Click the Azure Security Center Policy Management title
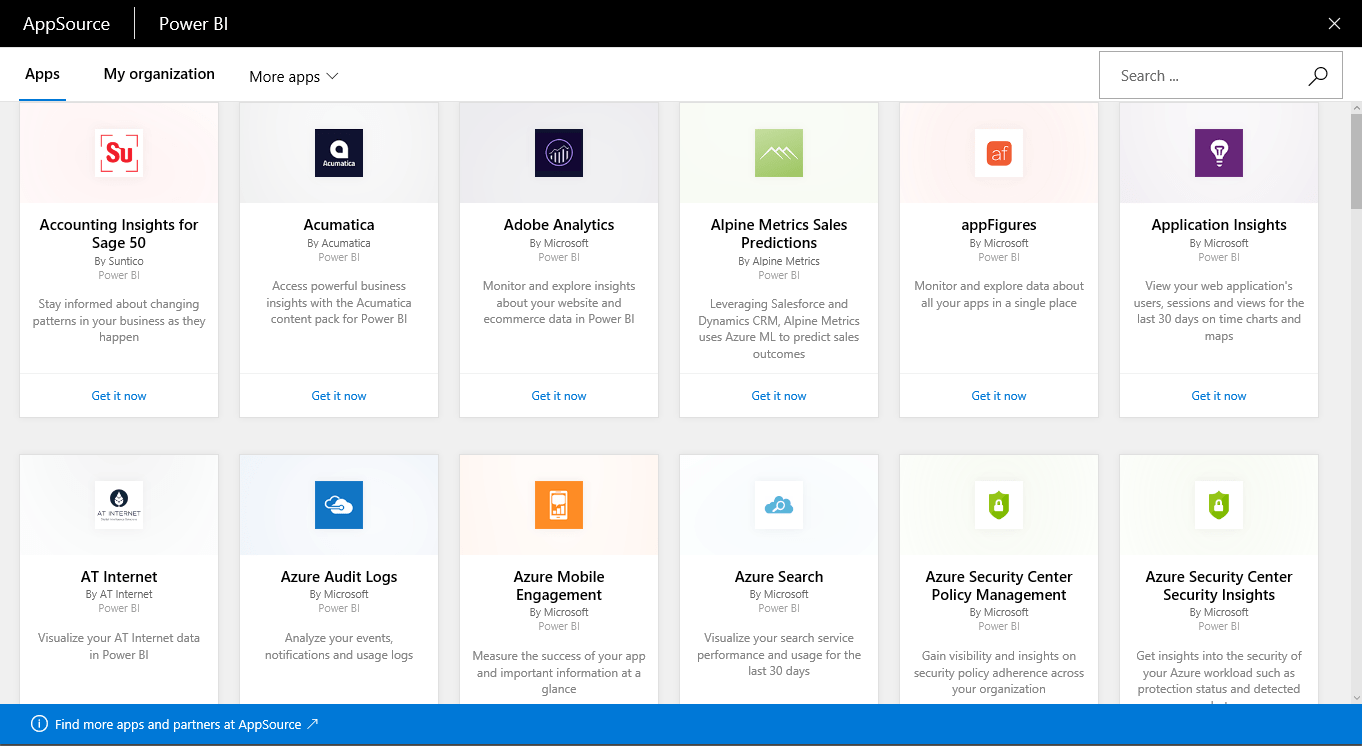 click(x=999, y=586)
